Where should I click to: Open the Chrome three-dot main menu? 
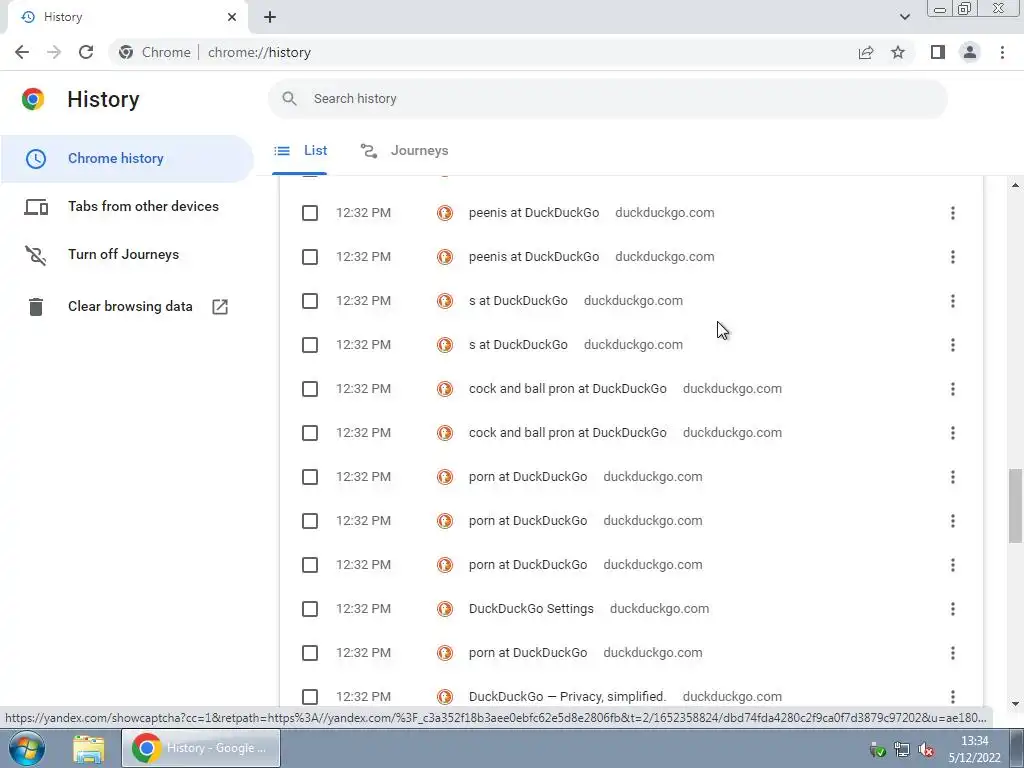(1002, 52)
